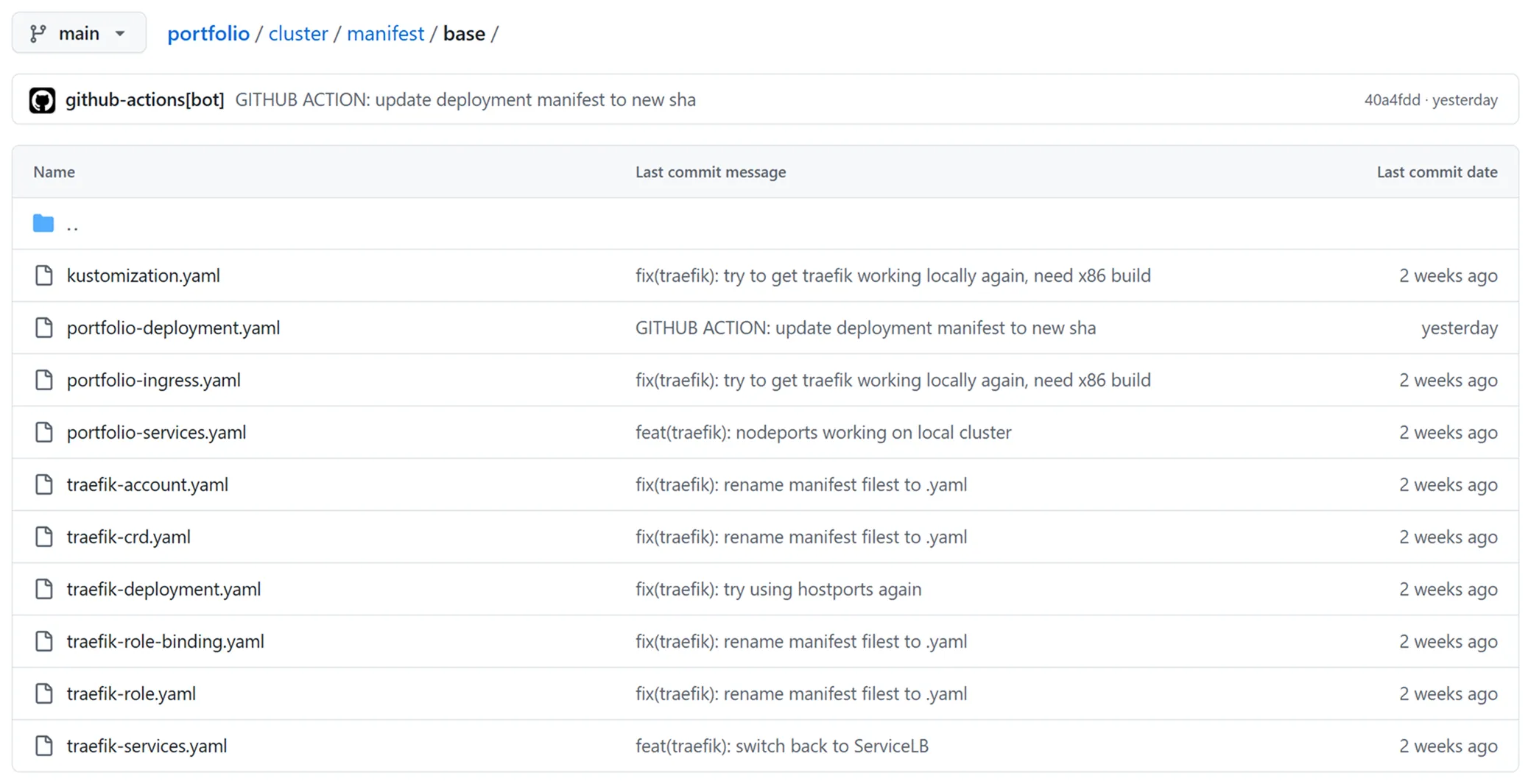View the nodeports working commit message
Screen dimensions: 1531x784
pyautogui.click(x=823, y=432)
